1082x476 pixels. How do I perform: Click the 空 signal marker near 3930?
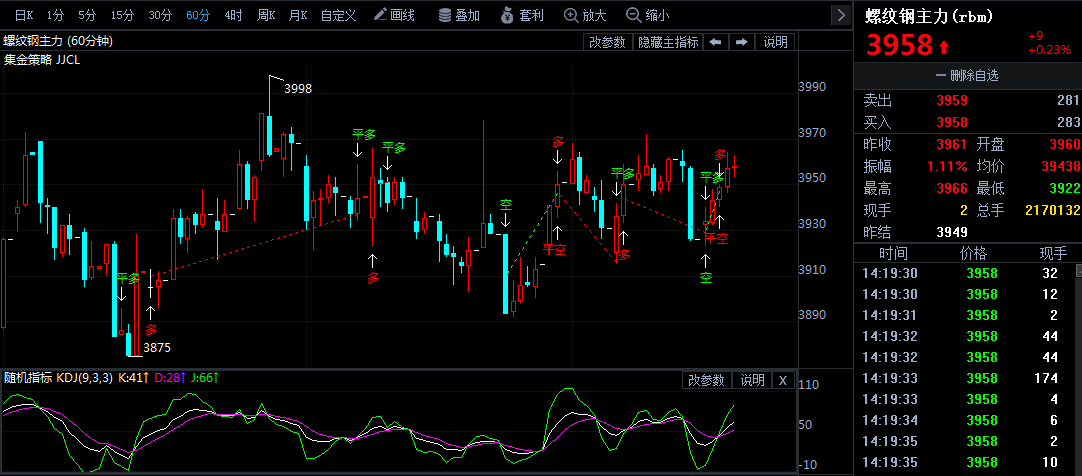click(x=505, y=204)
